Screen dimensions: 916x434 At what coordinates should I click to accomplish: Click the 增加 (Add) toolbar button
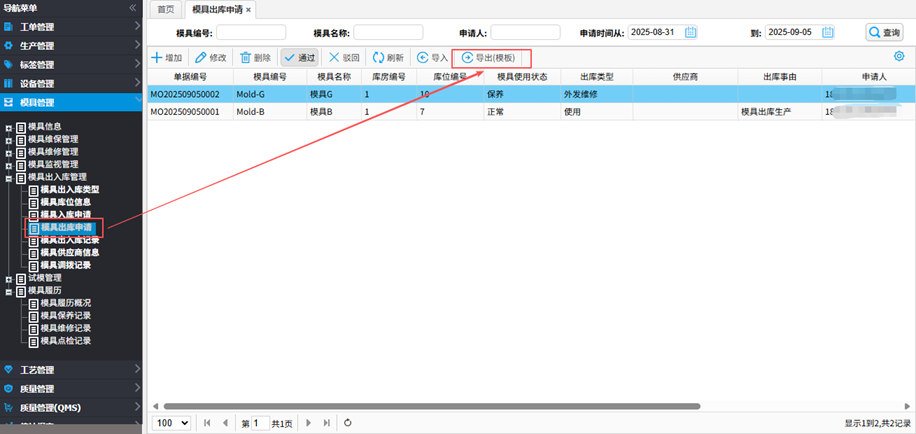coord(167,58)
